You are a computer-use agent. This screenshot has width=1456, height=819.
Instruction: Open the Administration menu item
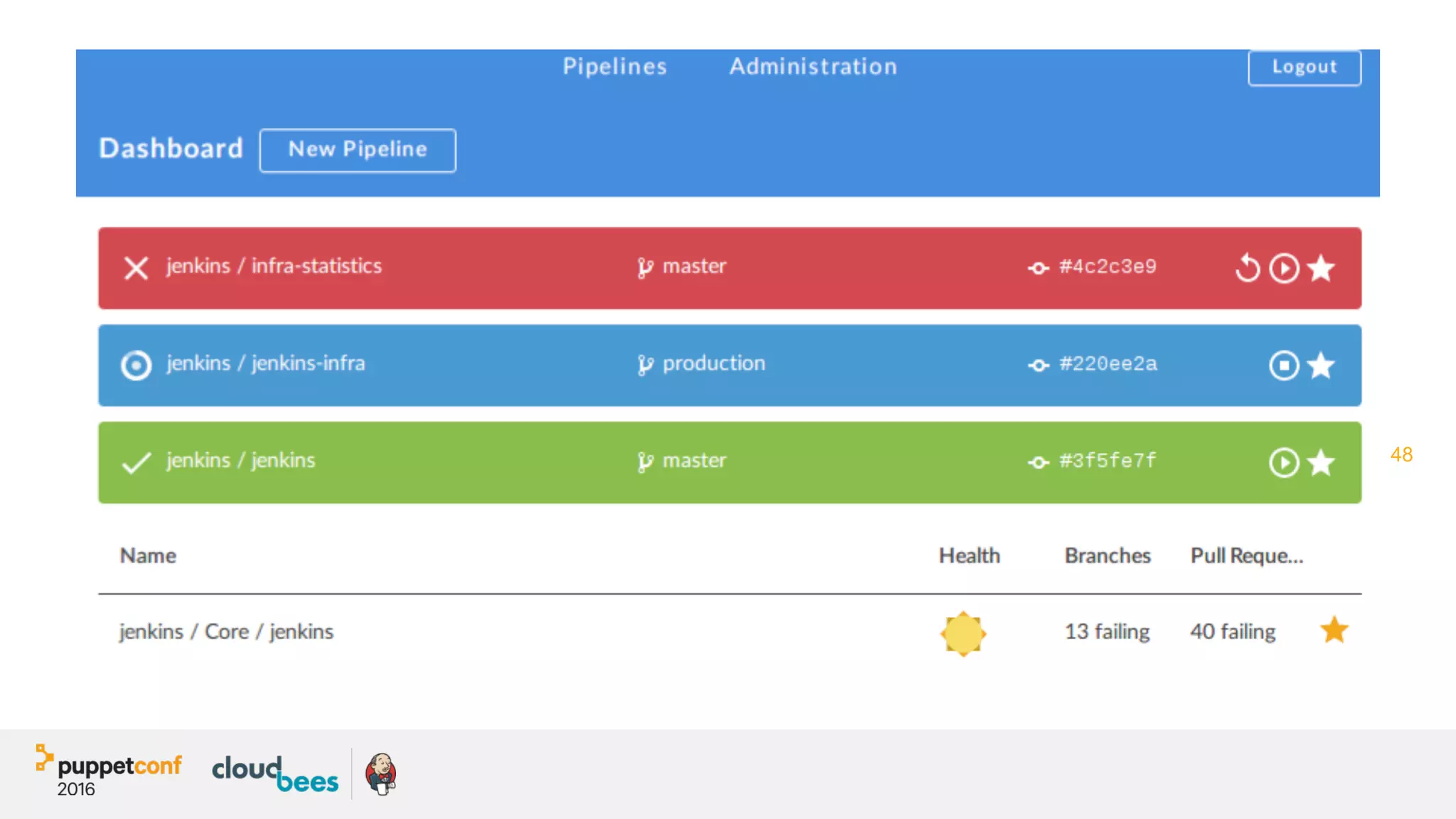(x=813, y=66)
